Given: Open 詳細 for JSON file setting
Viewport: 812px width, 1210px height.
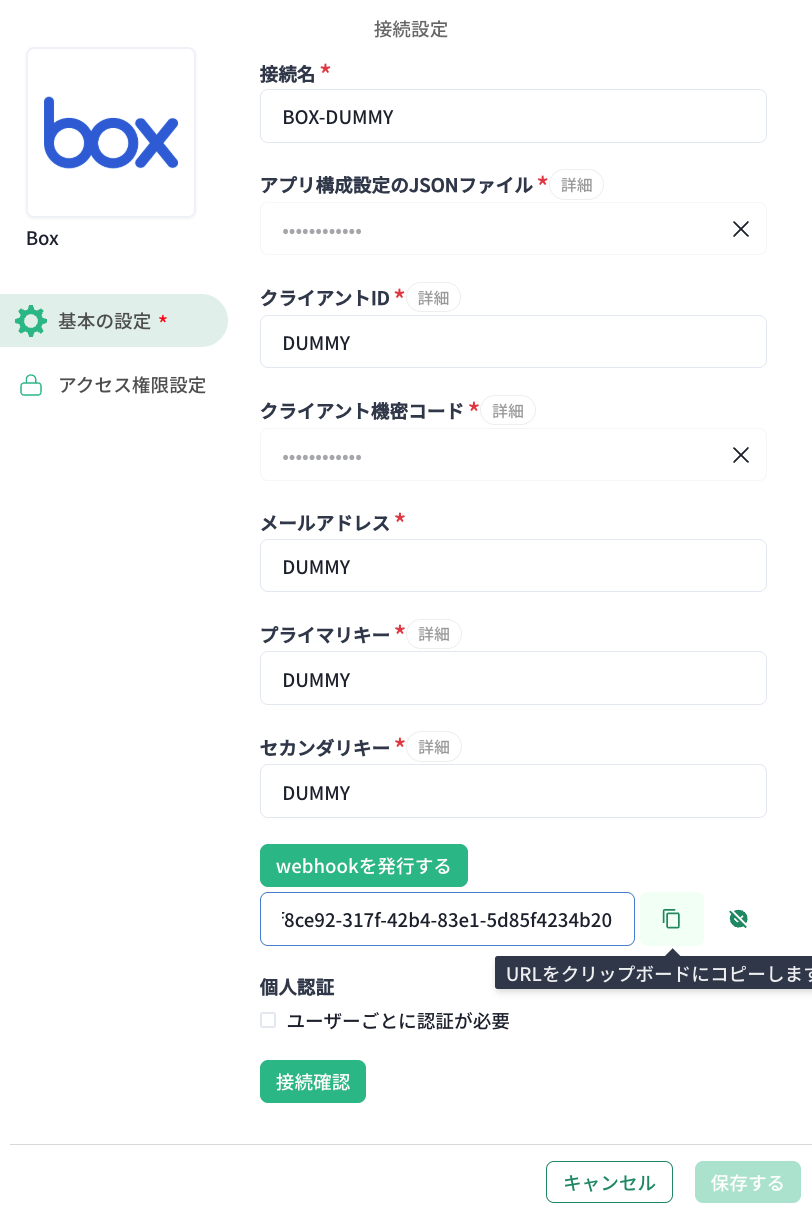Looking at the screenshot, I should 577,185.
